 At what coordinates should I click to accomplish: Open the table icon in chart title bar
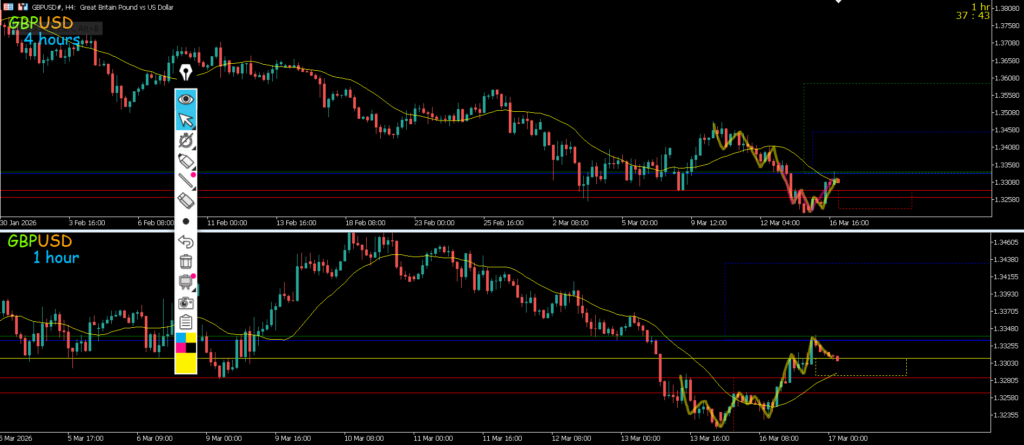[9, 6]
